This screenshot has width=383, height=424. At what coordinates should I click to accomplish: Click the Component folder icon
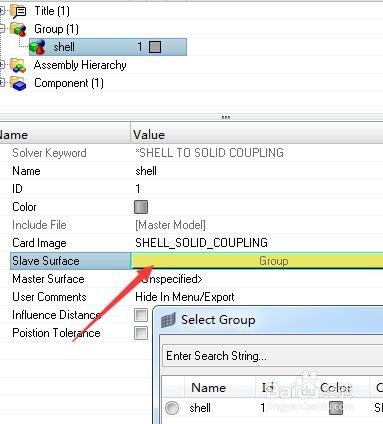pyautogui.click(x=18, y=83)
